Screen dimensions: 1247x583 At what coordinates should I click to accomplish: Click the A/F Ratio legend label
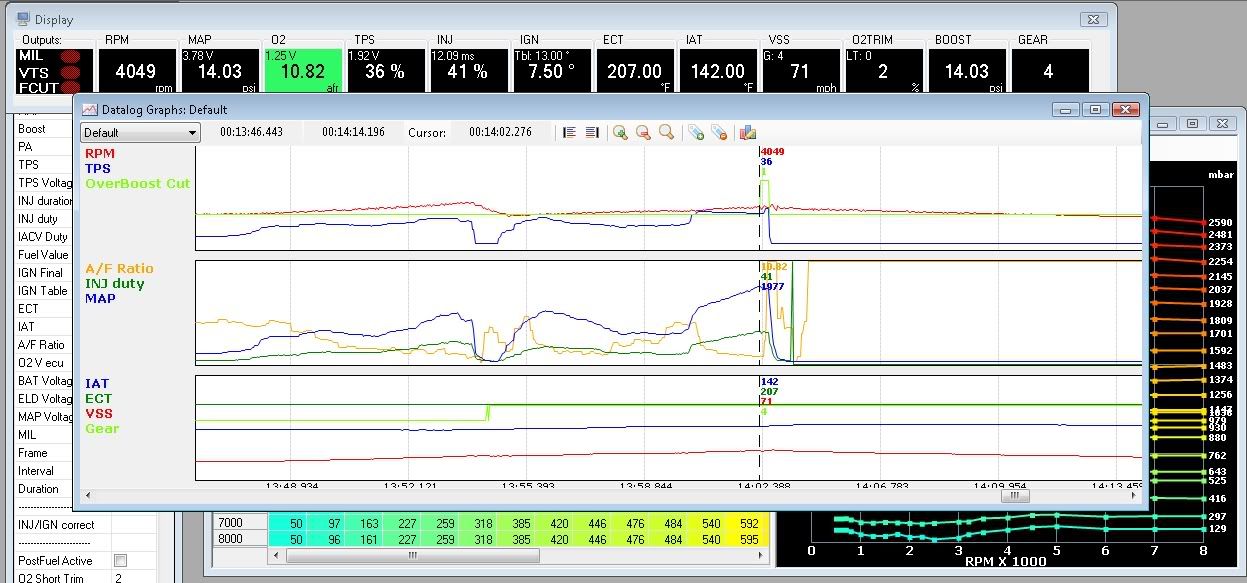click(x=120, y=269)
